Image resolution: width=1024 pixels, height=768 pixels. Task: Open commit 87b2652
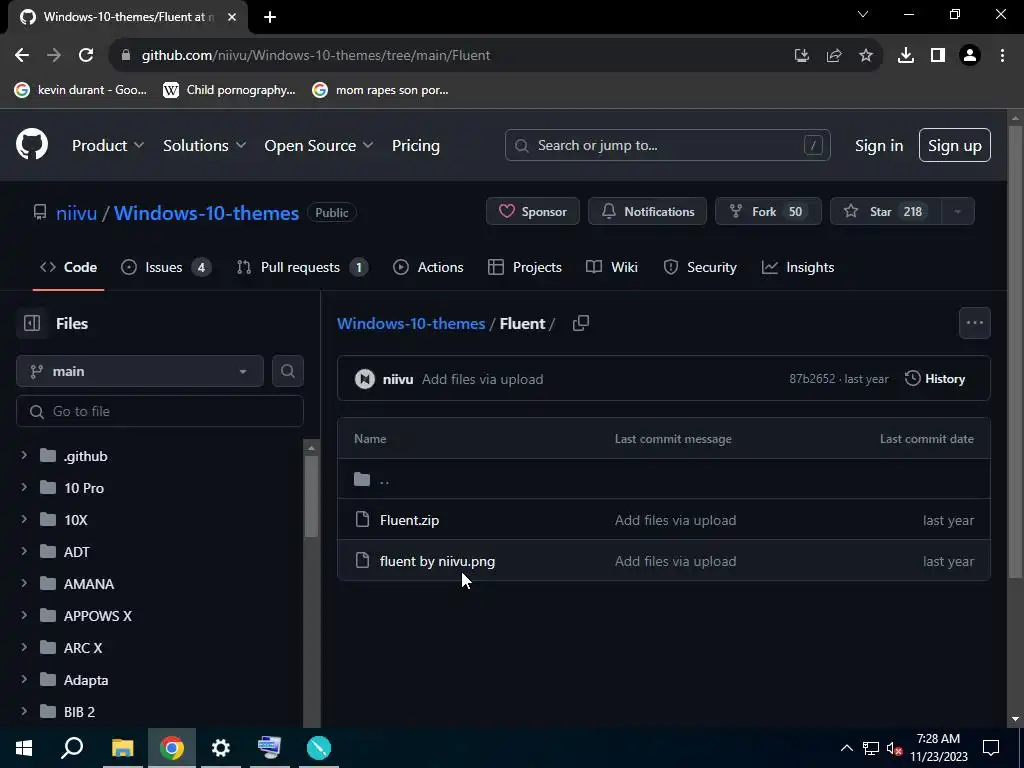point(812,379)
